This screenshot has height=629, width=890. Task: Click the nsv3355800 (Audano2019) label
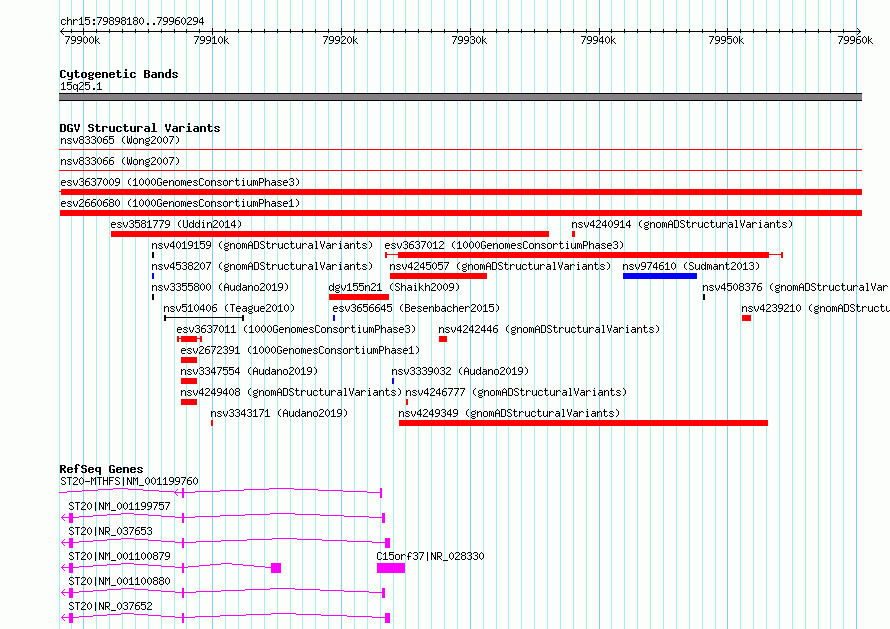[x=220, y=287]
